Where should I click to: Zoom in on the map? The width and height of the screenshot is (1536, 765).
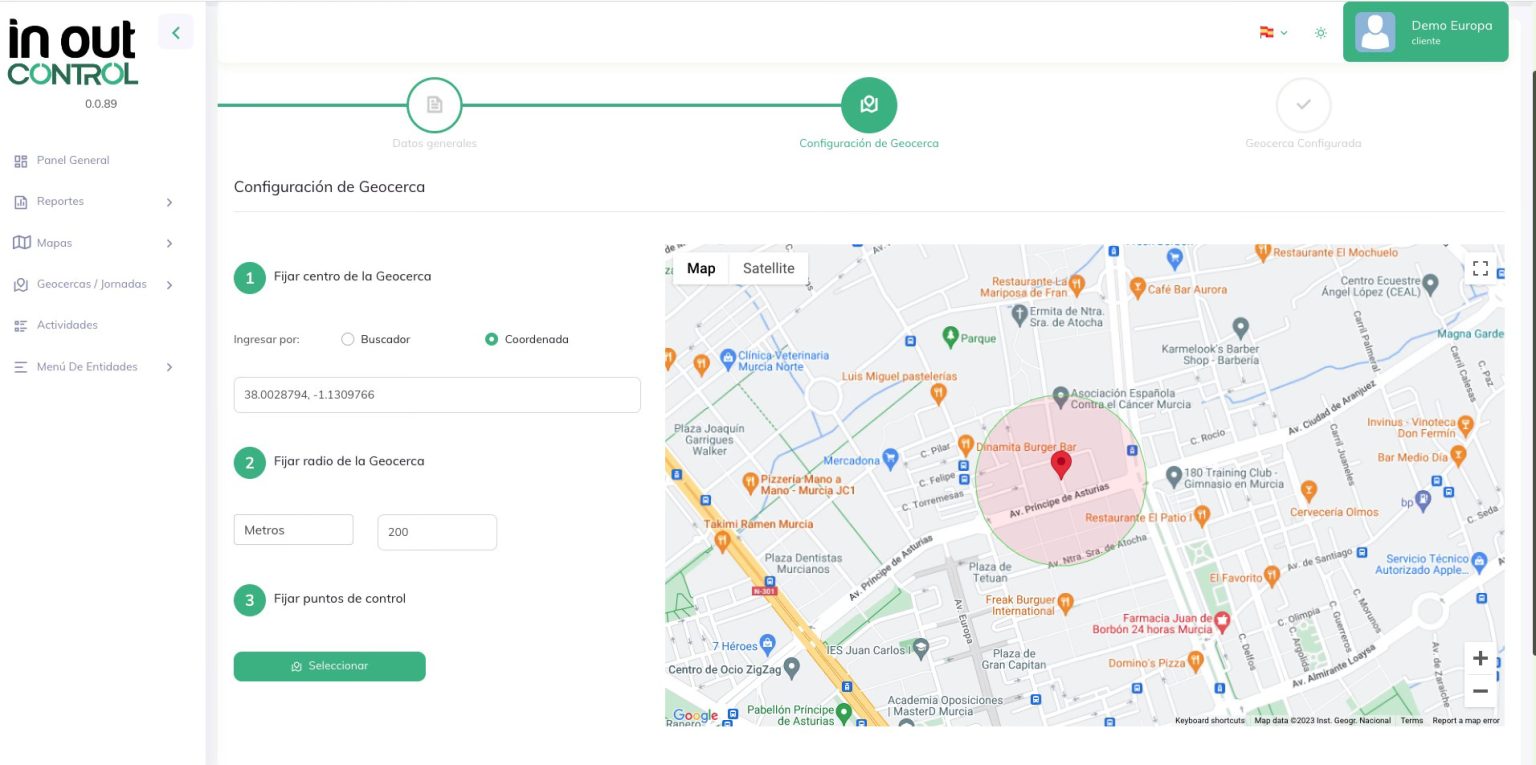tap(1480, 659)
